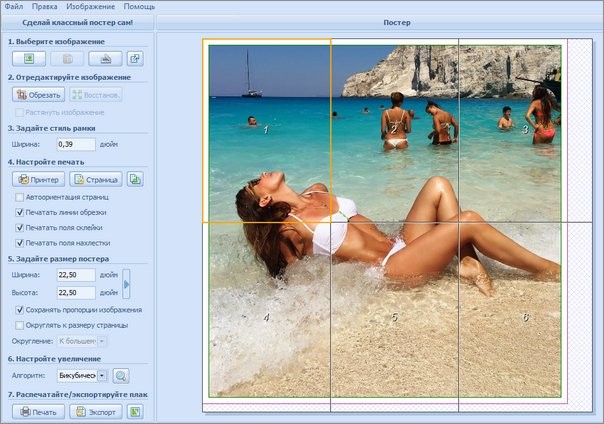Click the frame Ширина 0,39 input field
This screenshot has height=424, width=604.
click(75, 144)
